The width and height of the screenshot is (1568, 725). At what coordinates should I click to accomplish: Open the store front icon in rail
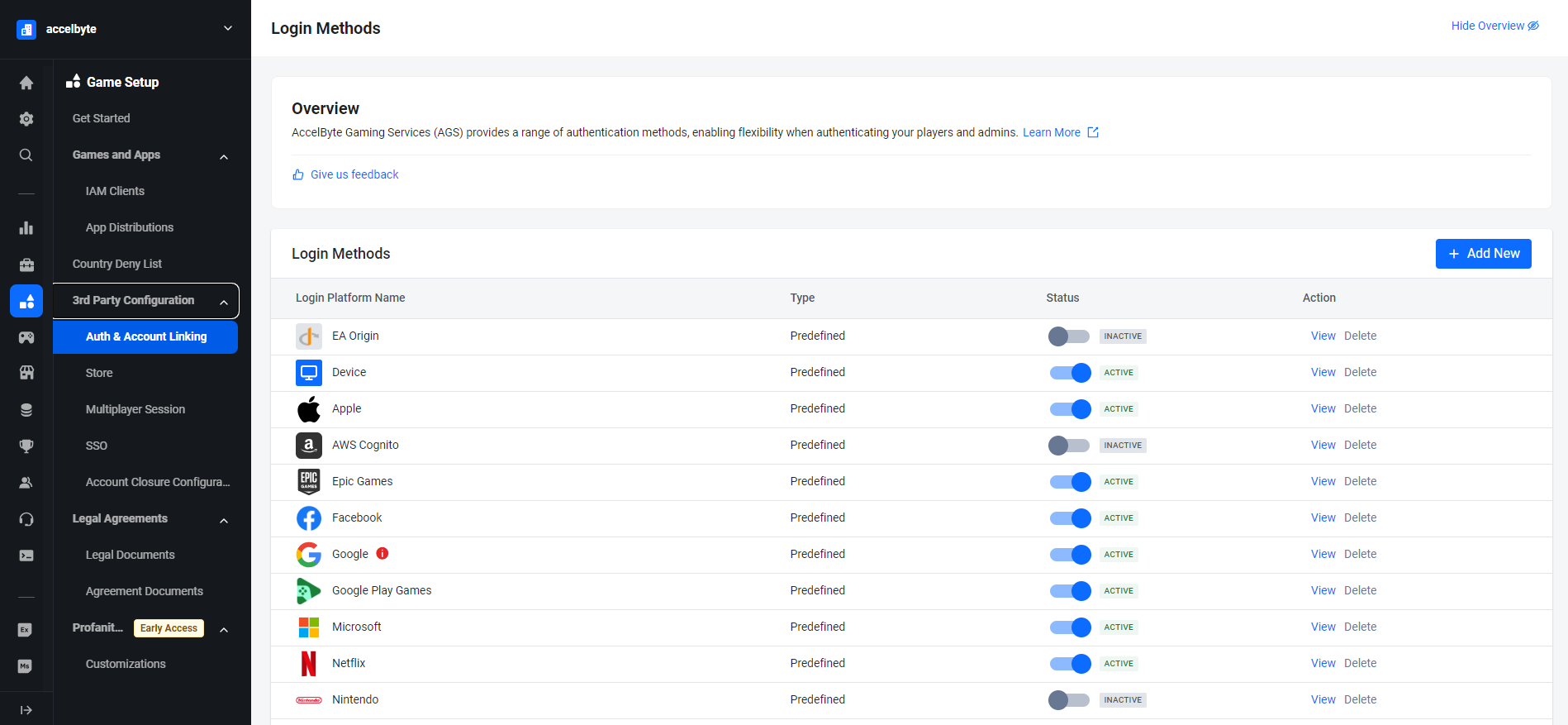[x=26, y=373]
